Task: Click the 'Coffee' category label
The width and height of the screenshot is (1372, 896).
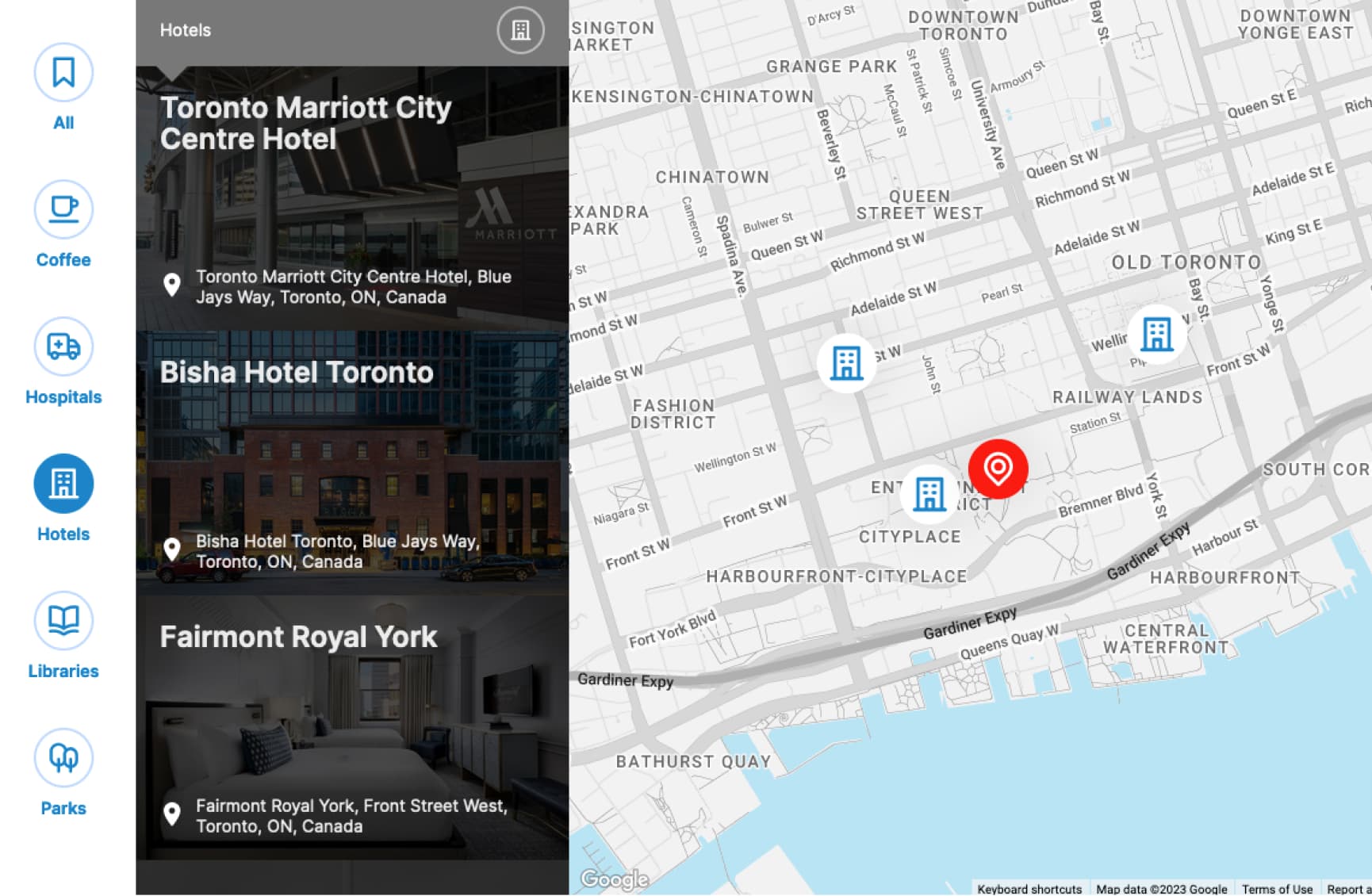Action: pyautogui.click(x=63, y=260)
